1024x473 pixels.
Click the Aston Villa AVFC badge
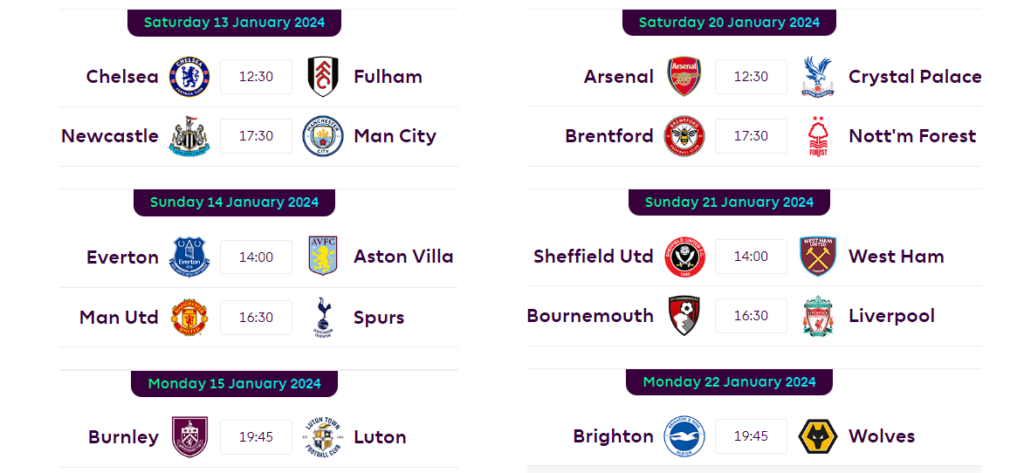click(323, 256)
